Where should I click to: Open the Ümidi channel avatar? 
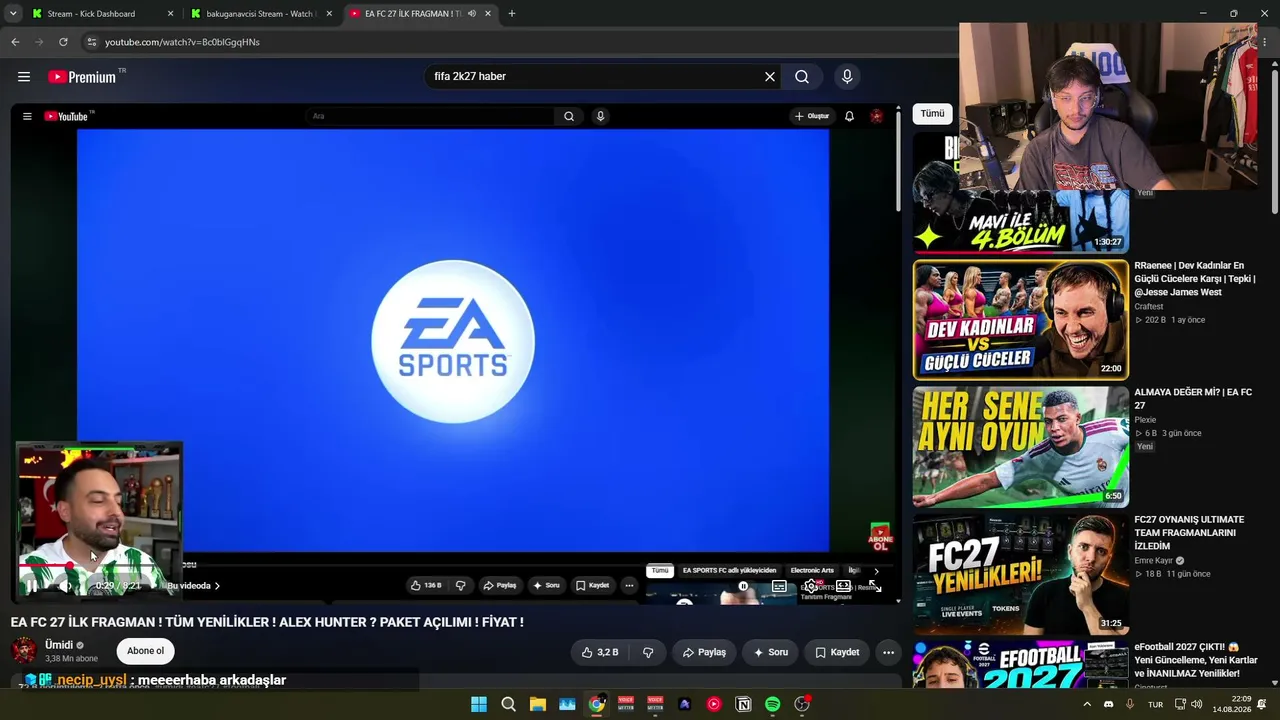coord(24,651)
